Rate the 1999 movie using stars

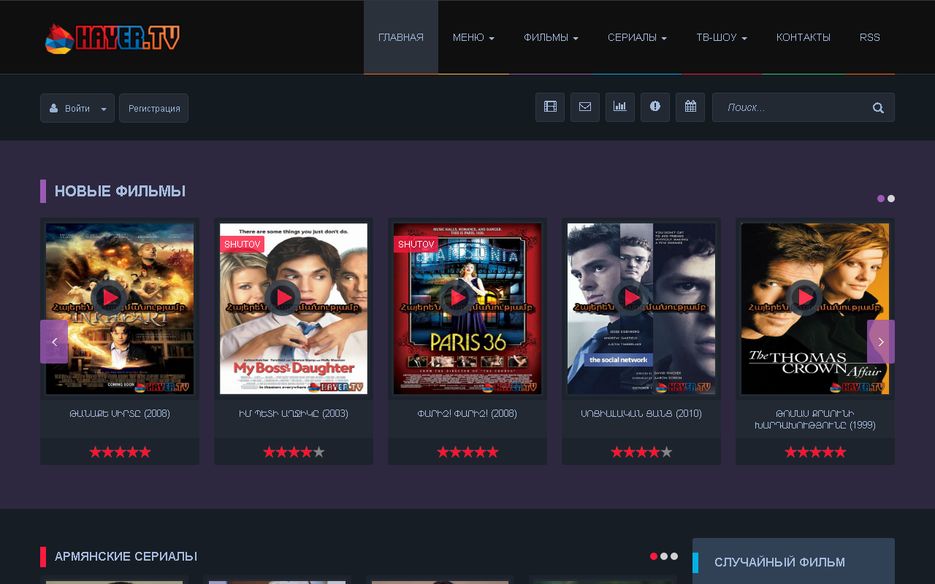tap(815, 452)
